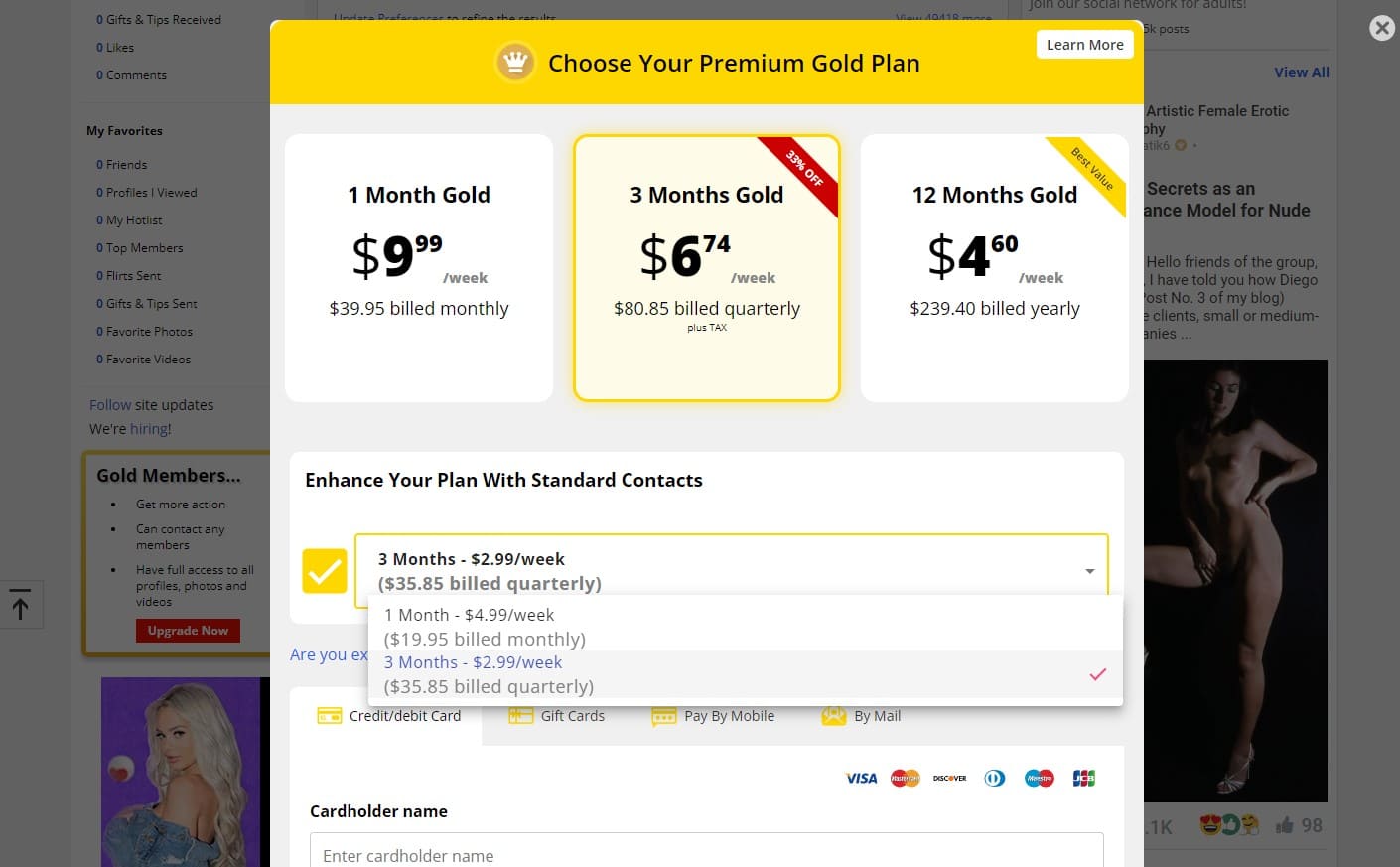Select the 1 Month Gold plan
1400x867 pixels.
(419, 268)
